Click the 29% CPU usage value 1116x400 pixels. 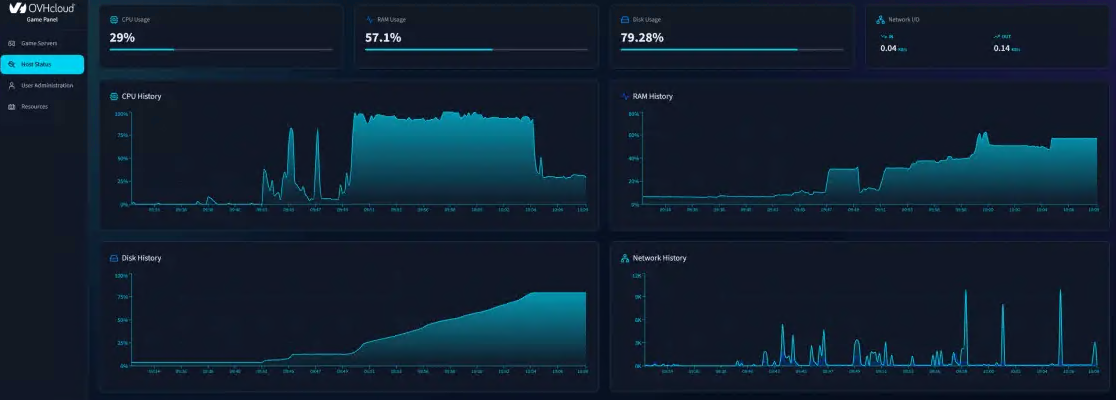[x=122, y=37]
